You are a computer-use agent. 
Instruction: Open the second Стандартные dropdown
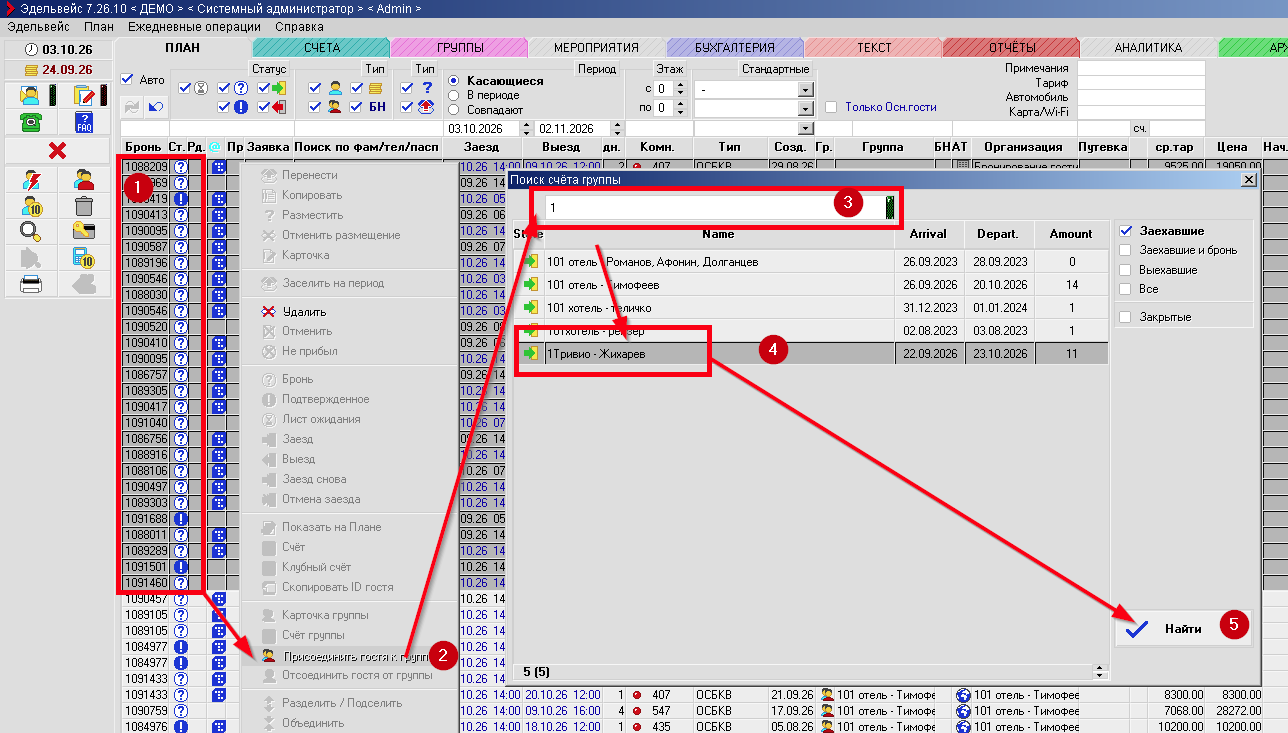805,109
